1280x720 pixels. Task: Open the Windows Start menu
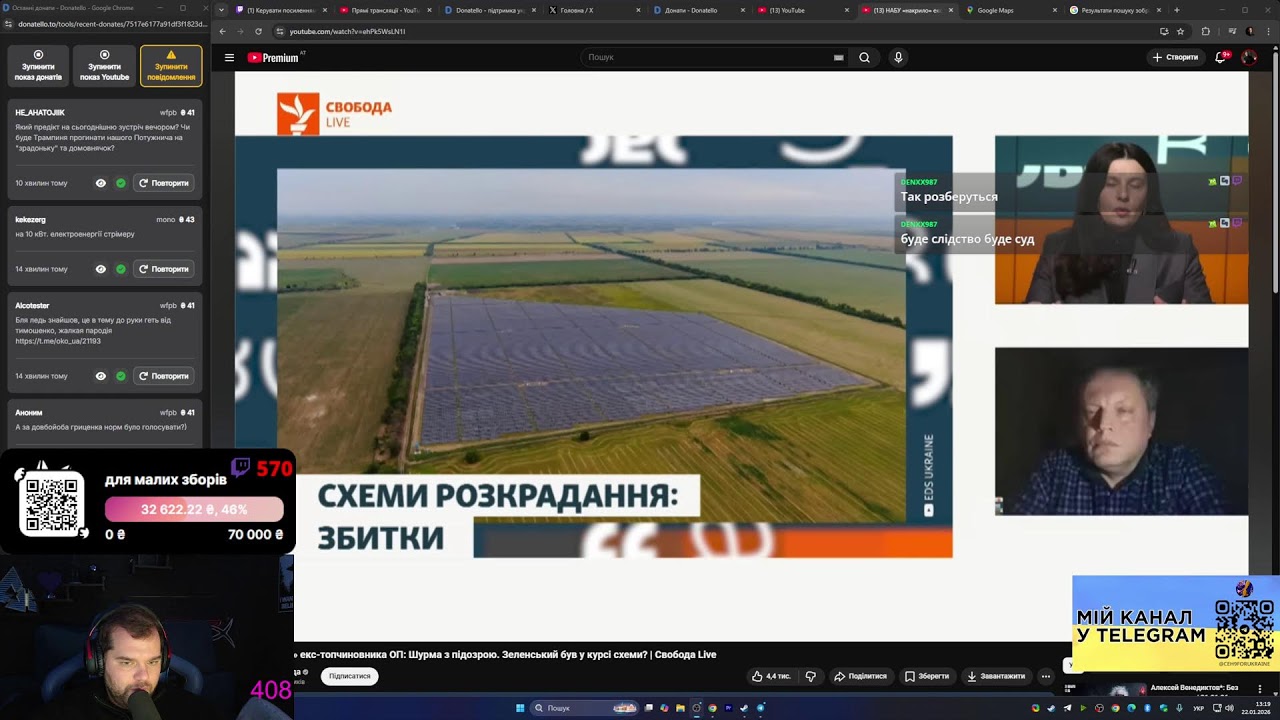click(x=520, y=708)
